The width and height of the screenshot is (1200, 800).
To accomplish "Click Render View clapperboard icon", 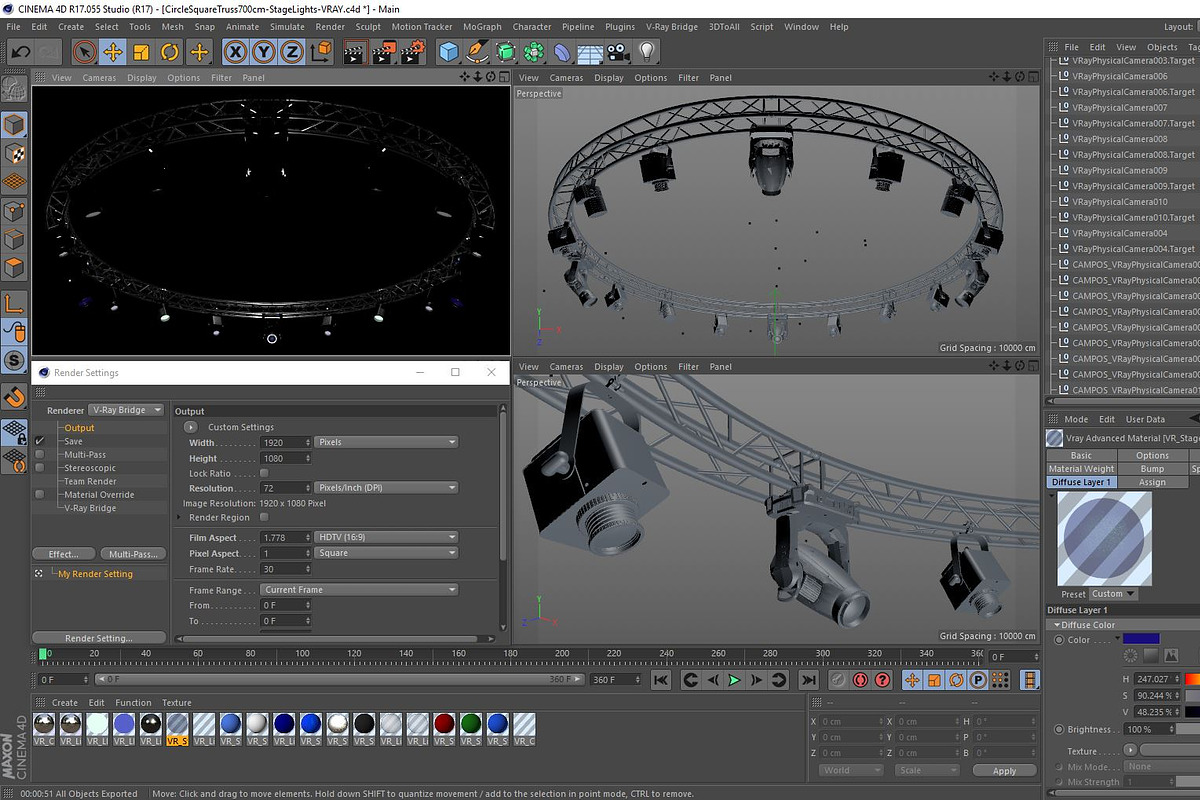I will 355,51.
